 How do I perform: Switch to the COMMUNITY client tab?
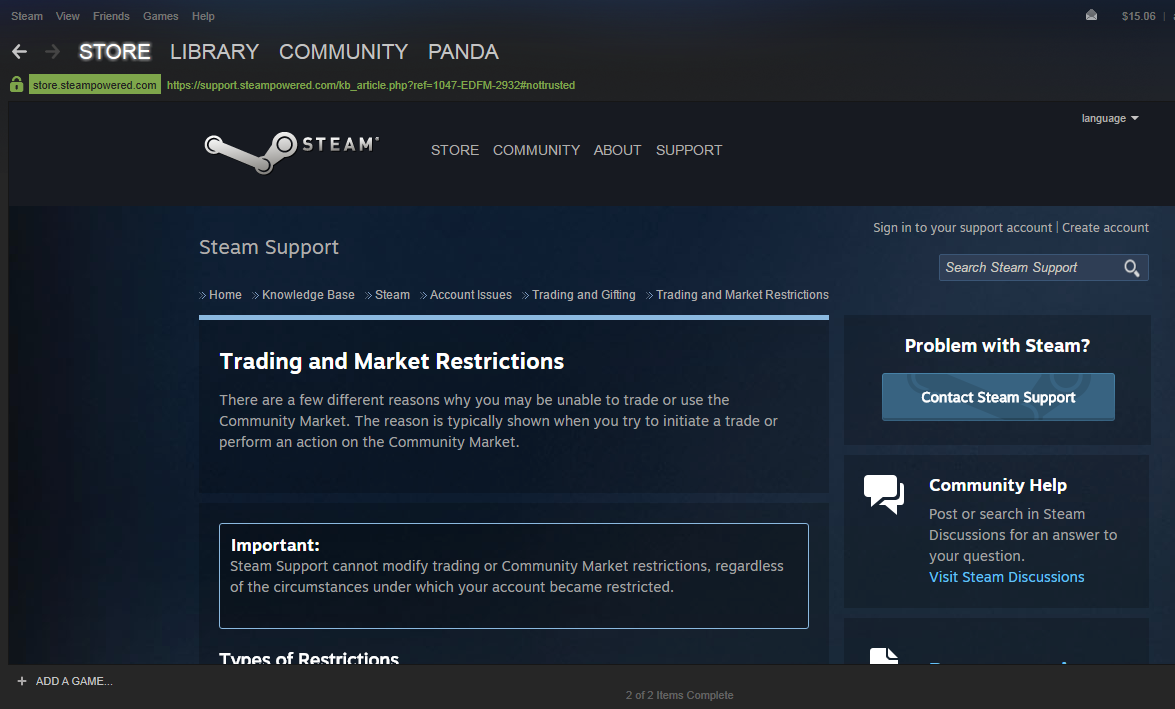coord(343,52)
